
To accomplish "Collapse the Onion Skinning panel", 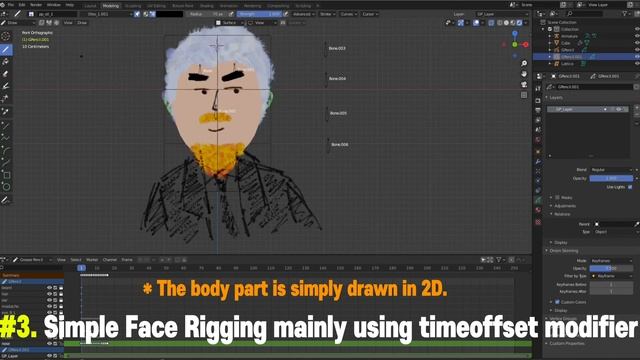I will point(547,251).
